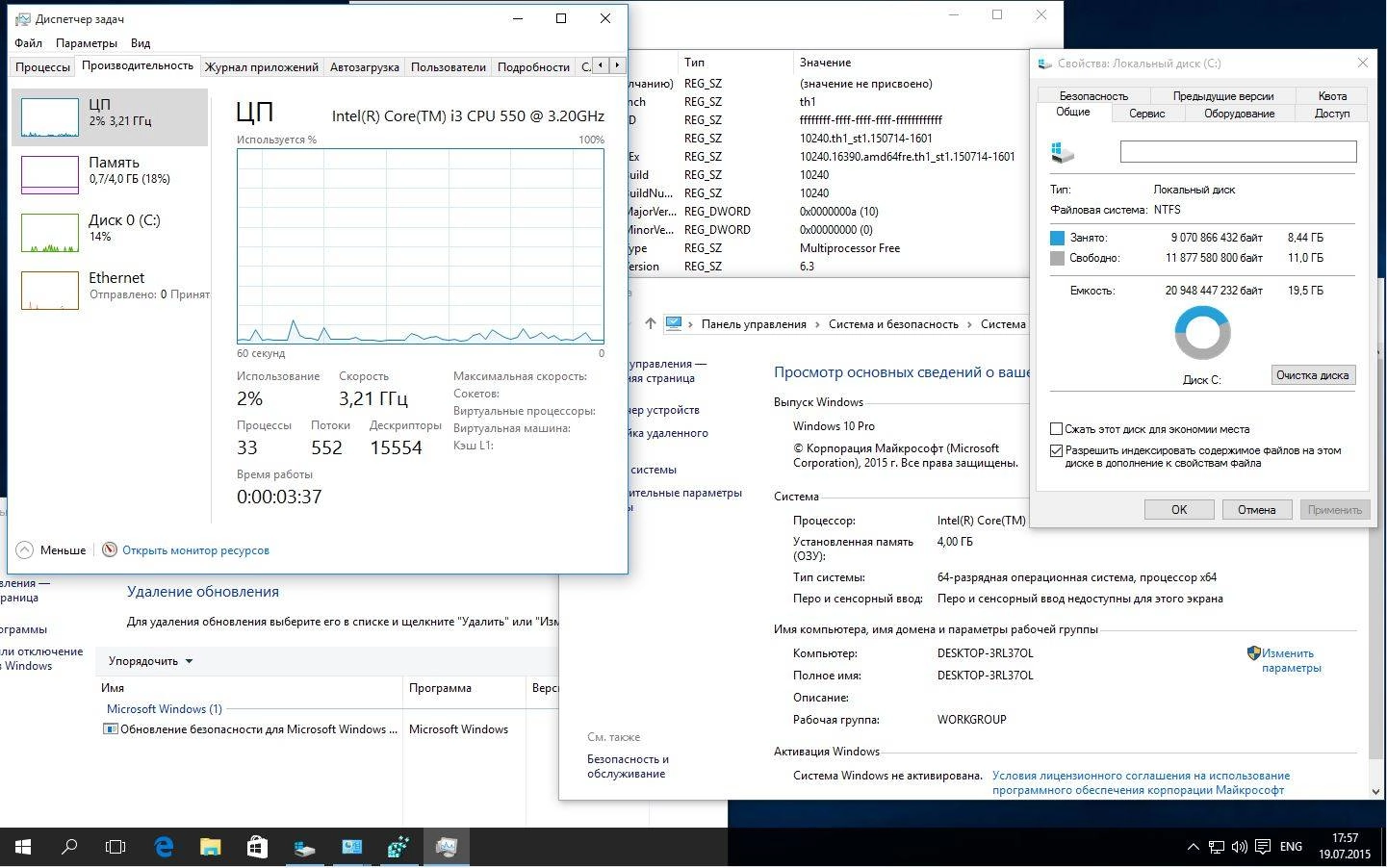Expand the arrow after Панель управления breadcrumb
The height and width of the screenshot is (868, 1387).
tap(818, 324)
